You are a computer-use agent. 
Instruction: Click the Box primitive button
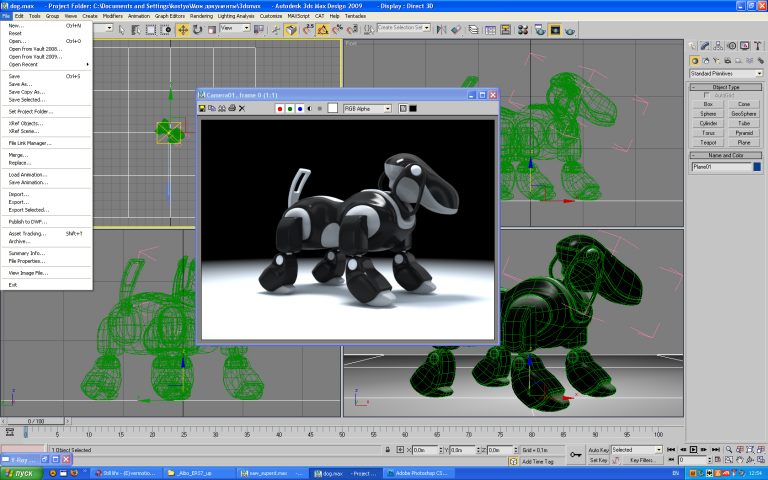[x=708, y=104]
